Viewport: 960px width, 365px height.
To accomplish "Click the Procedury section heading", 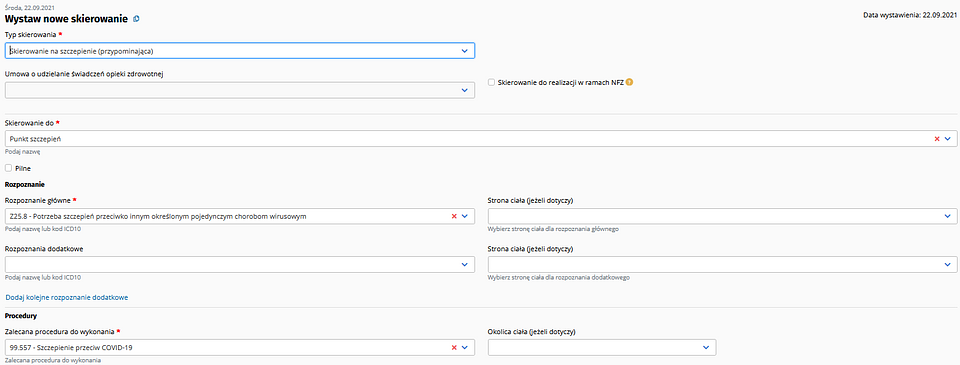I will 21,316.
